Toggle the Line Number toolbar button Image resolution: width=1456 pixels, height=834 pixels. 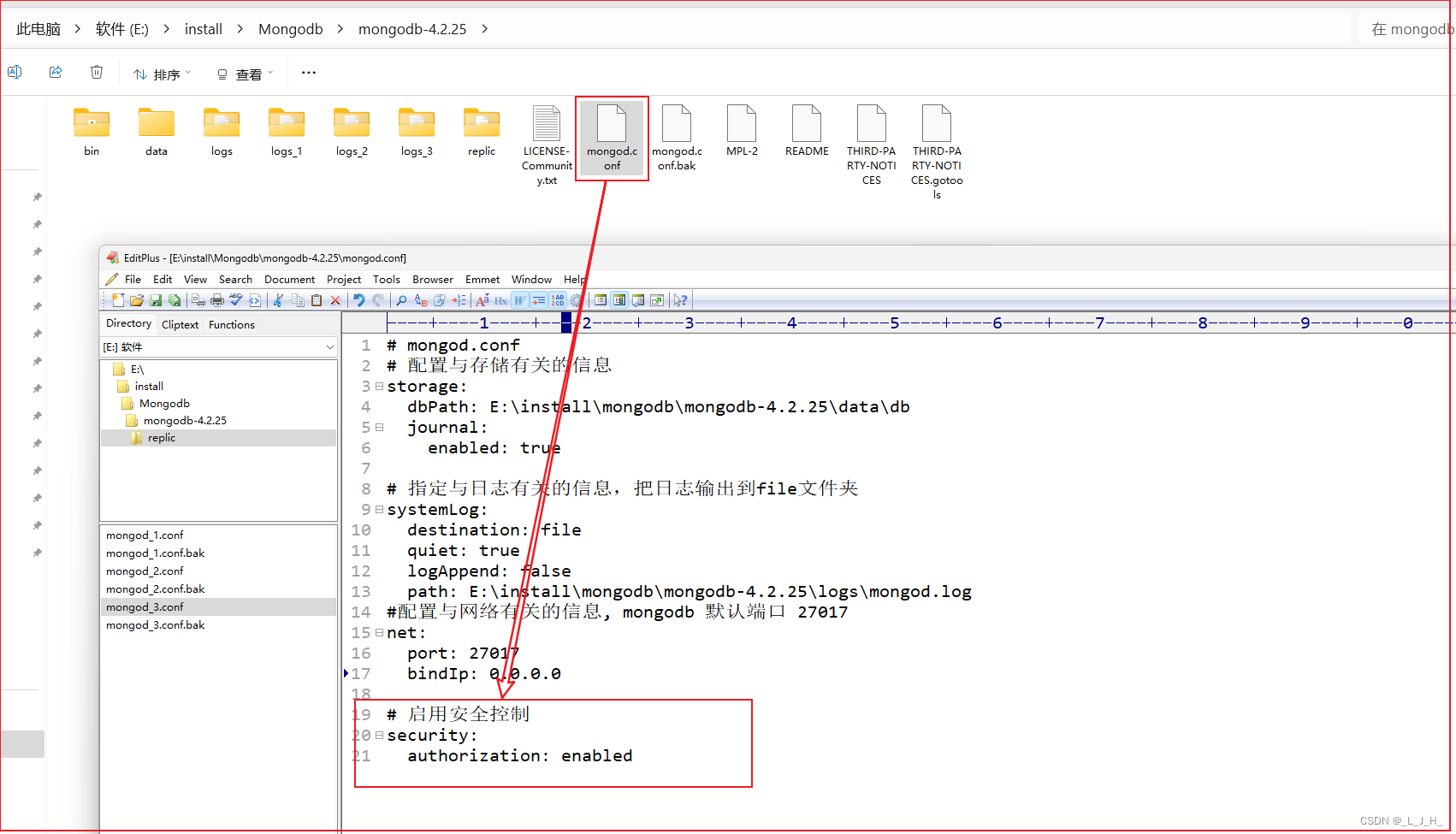click(x=557, y=300)
